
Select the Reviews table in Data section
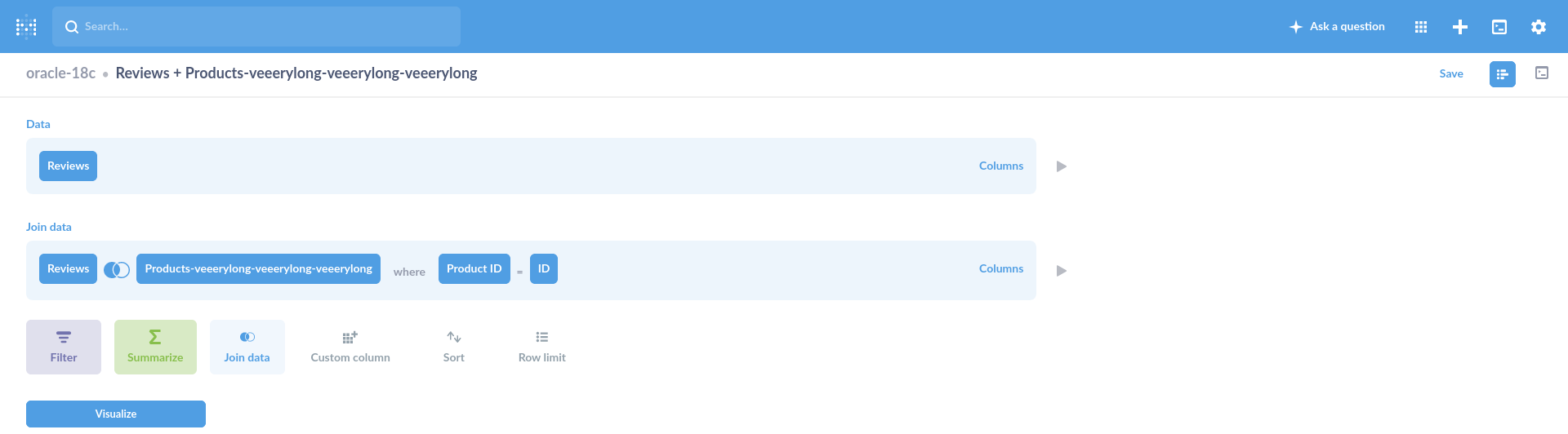68,166
